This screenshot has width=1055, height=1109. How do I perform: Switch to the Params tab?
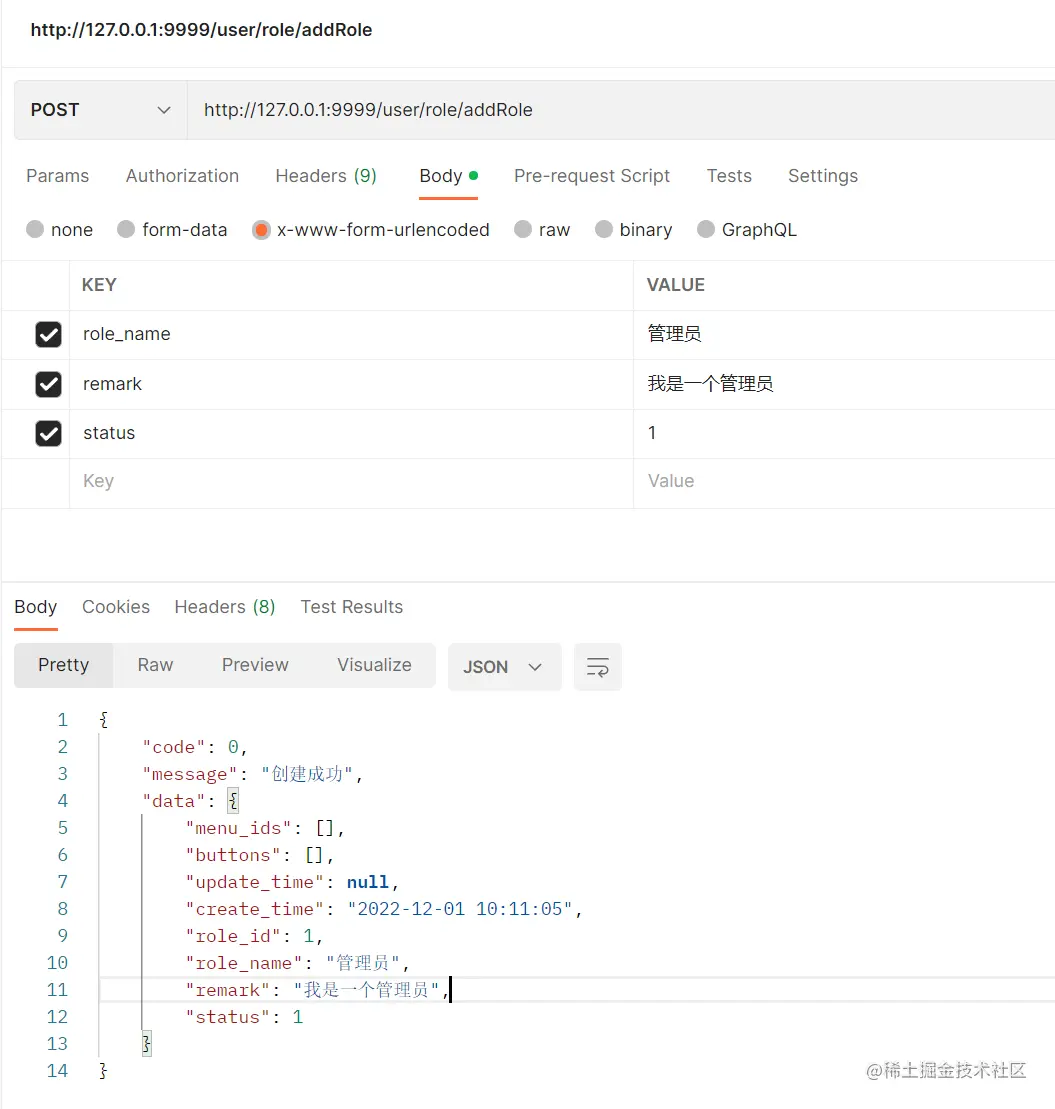57,175
